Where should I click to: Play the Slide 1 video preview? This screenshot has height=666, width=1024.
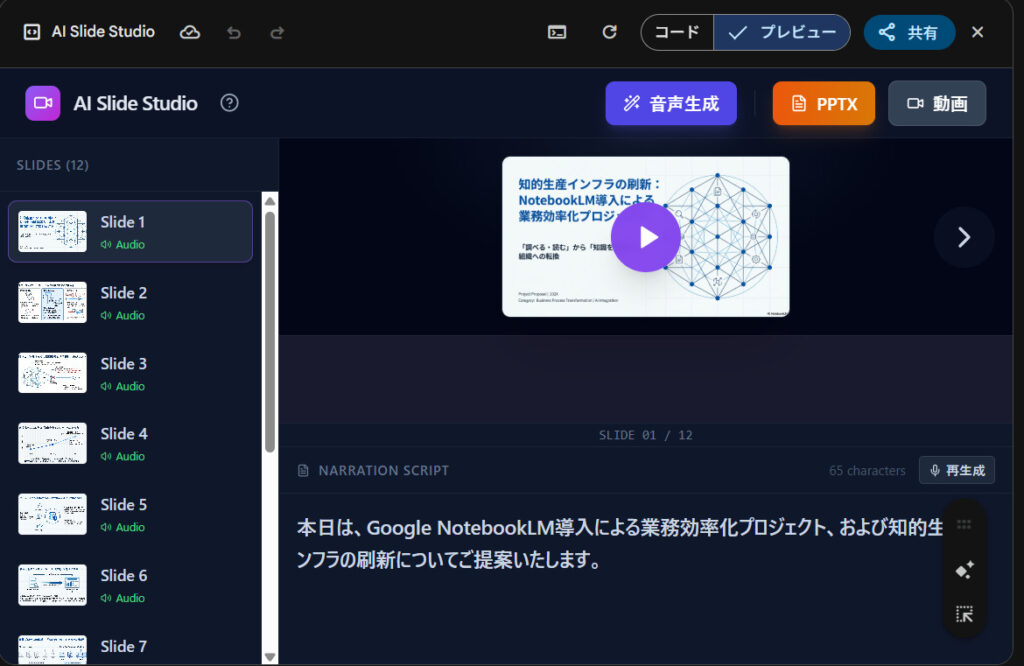point(645,237)
